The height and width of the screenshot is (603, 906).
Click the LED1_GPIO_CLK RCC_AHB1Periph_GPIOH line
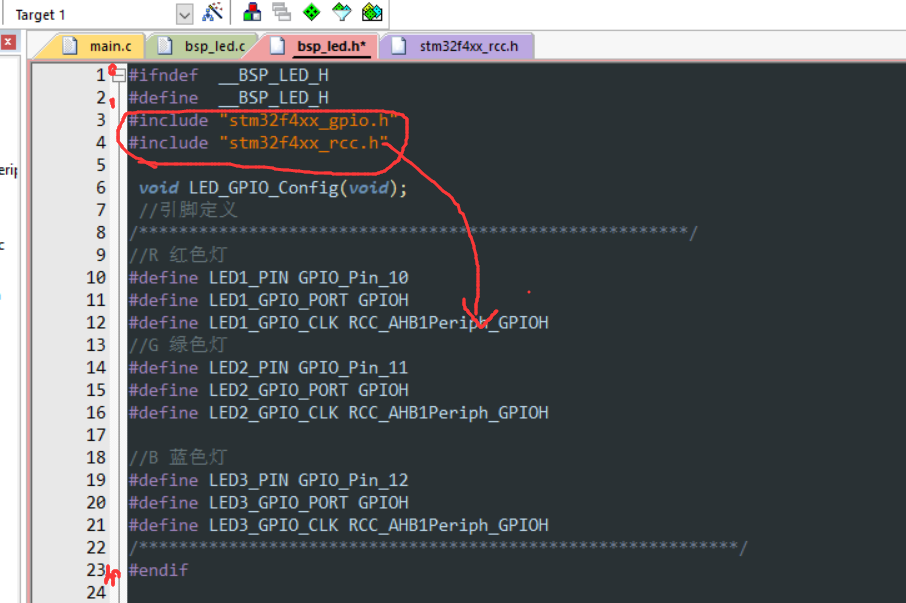pyautogui.click(x=338, y=323)
